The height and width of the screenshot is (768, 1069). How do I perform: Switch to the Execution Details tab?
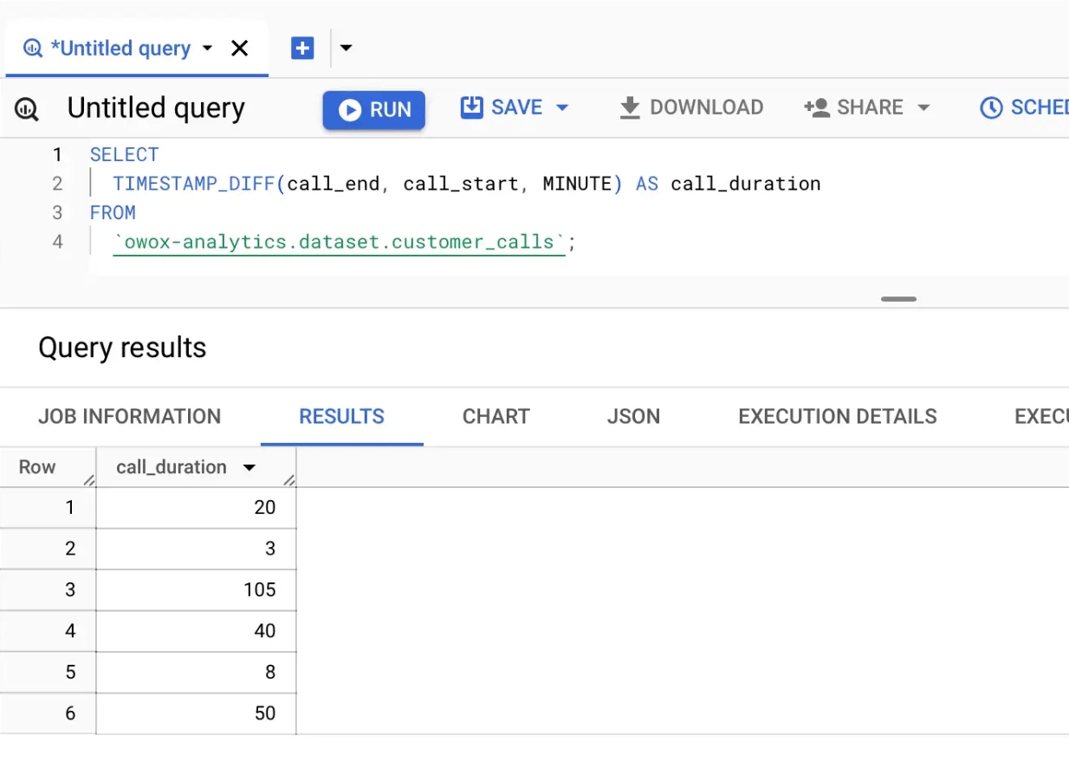tap(837, 416)
